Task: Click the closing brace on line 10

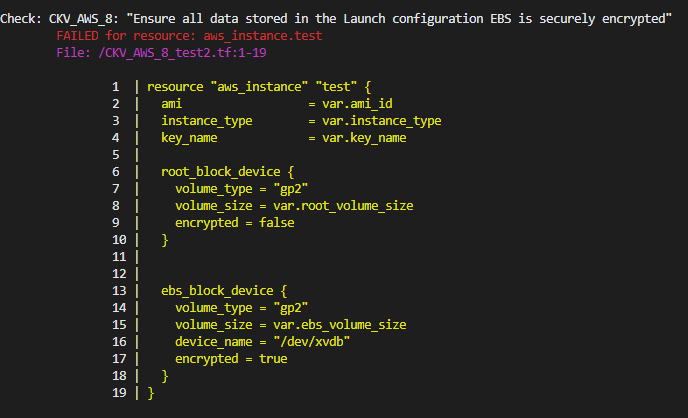Action: coord(165,240)
